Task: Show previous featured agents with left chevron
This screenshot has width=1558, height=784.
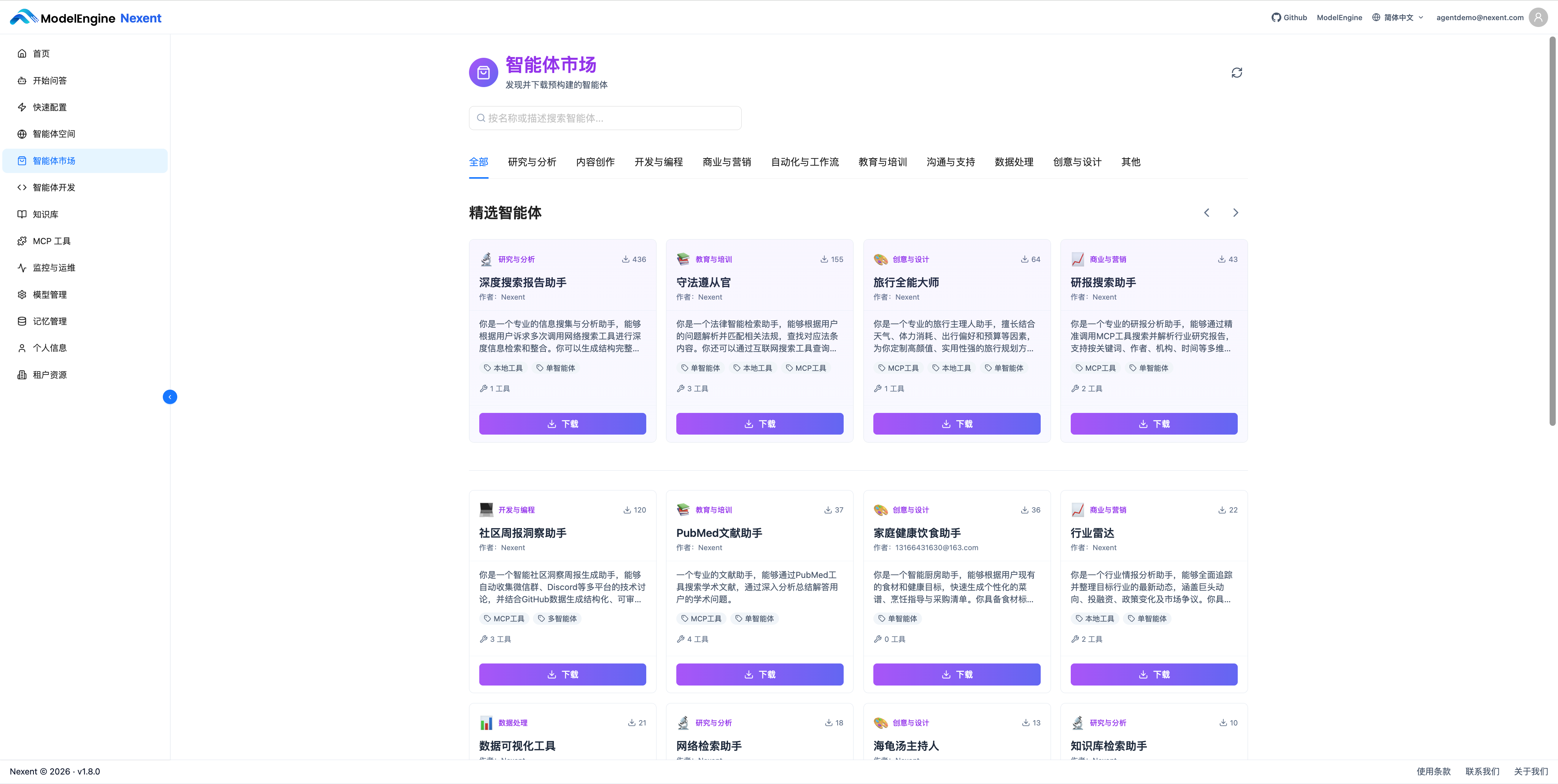Action: click(1206, 213)
